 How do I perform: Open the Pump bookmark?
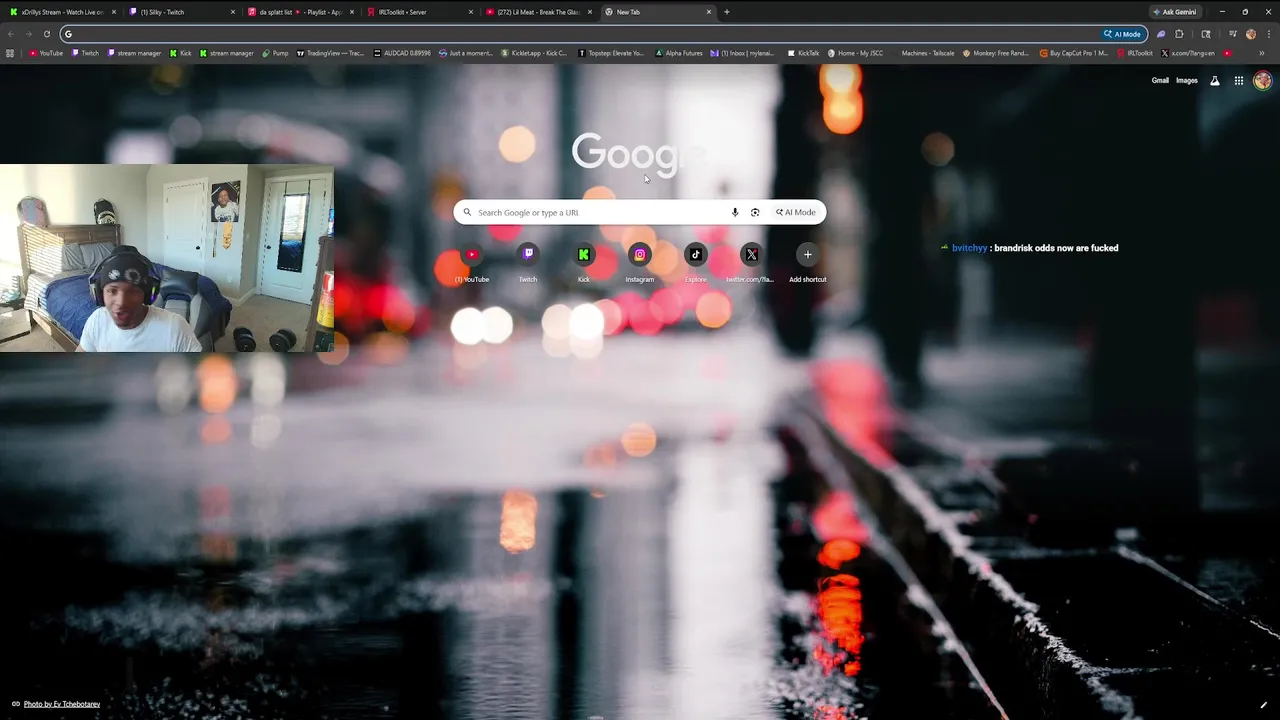(x=275, y=53)
